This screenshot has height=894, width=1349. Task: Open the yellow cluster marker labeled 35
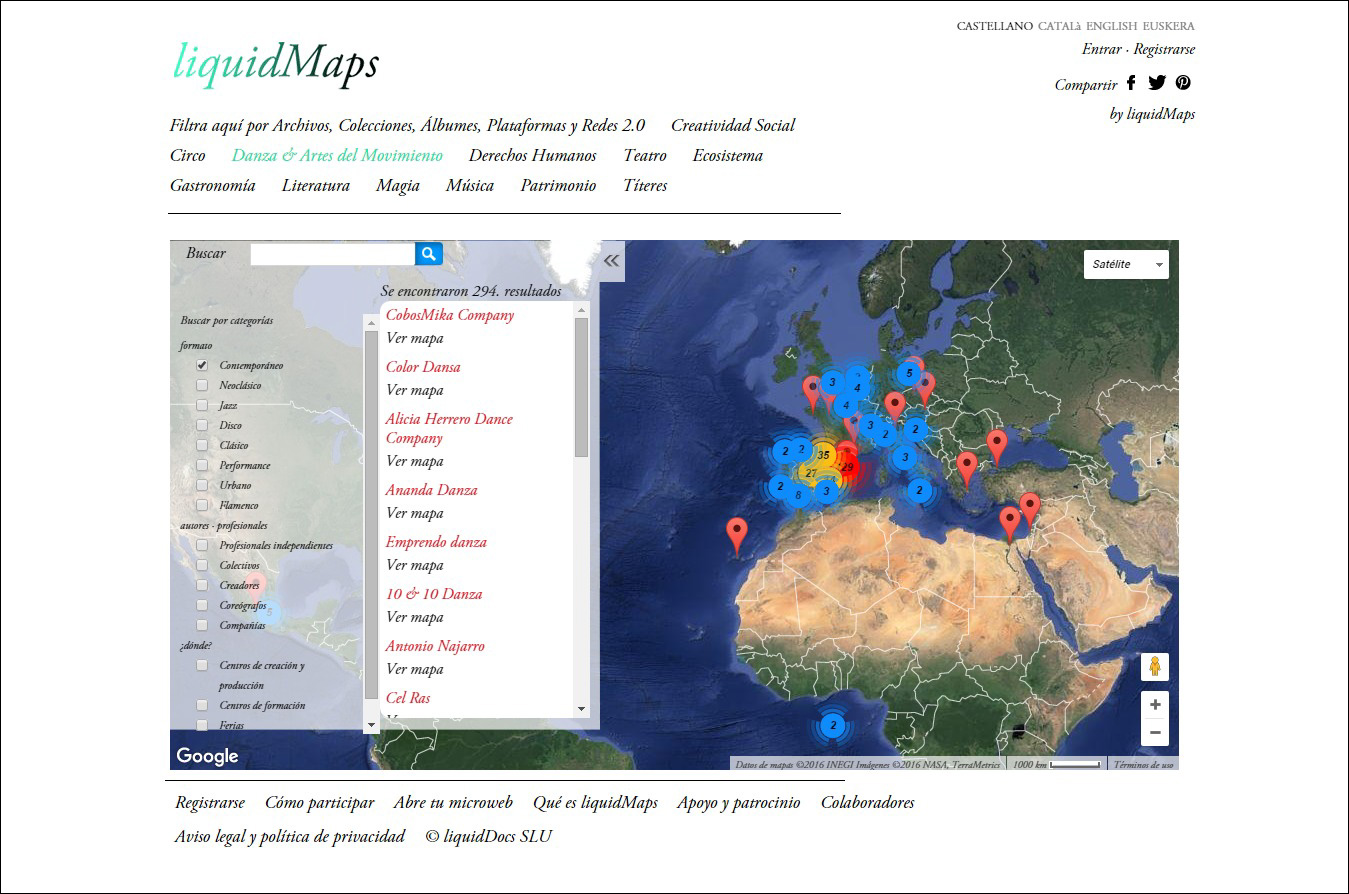click(x=824, y=455)
